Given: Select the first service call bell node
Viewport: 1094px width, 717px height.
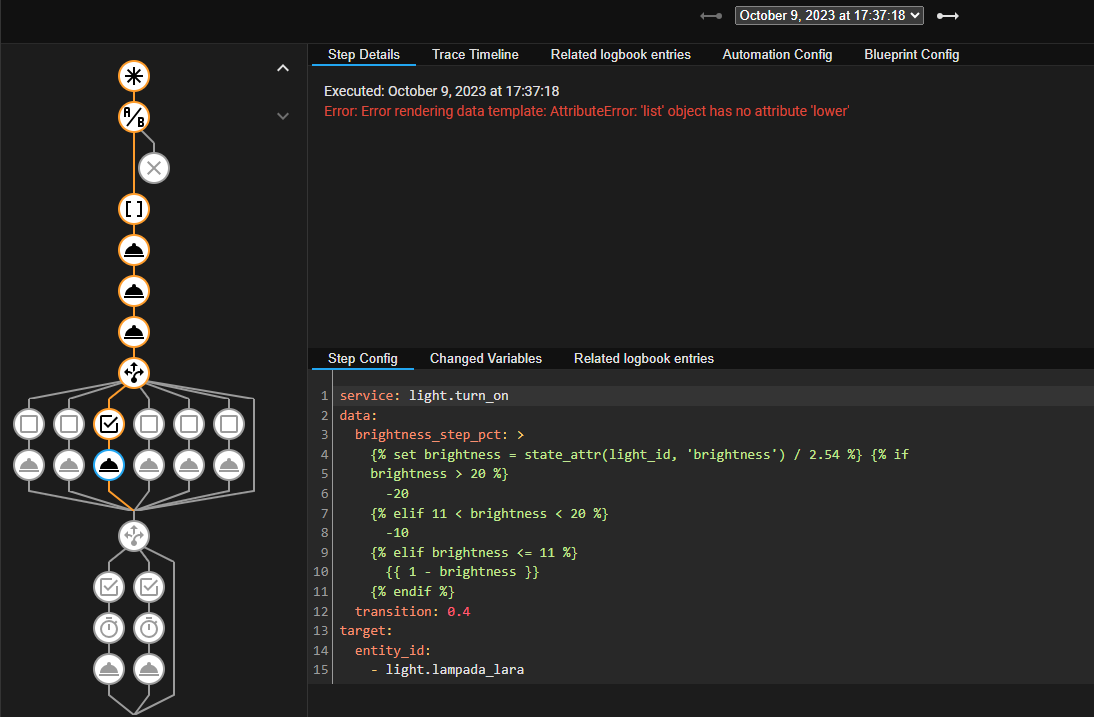Looking at the screenshot, I should click(133, 250).
